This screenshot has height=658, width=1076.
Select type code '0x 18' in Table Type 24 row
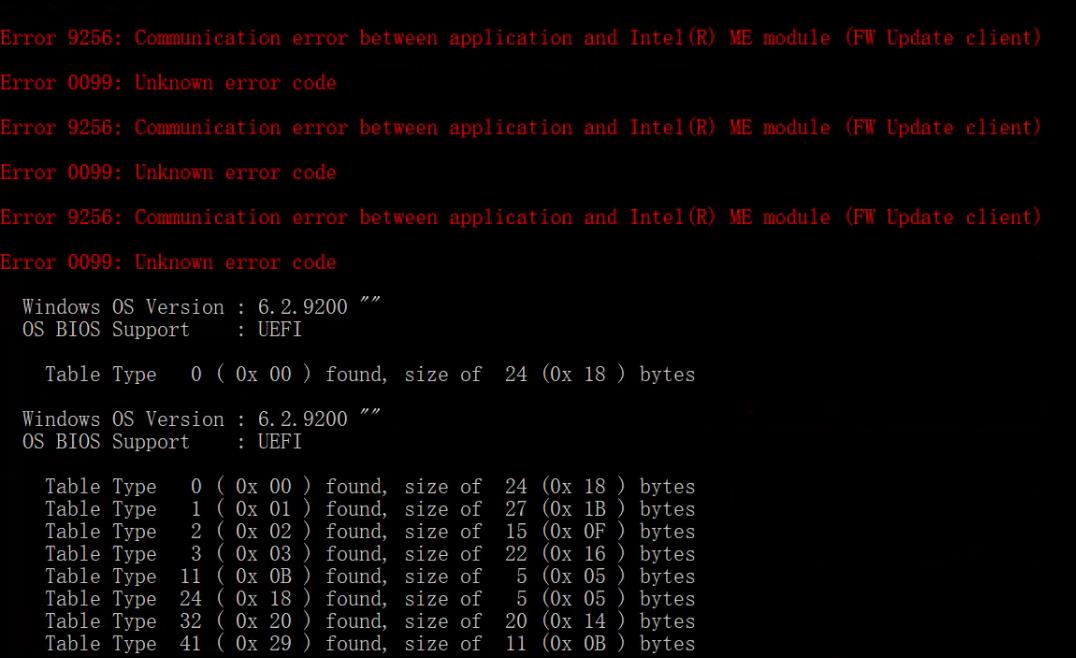point(263,599)
